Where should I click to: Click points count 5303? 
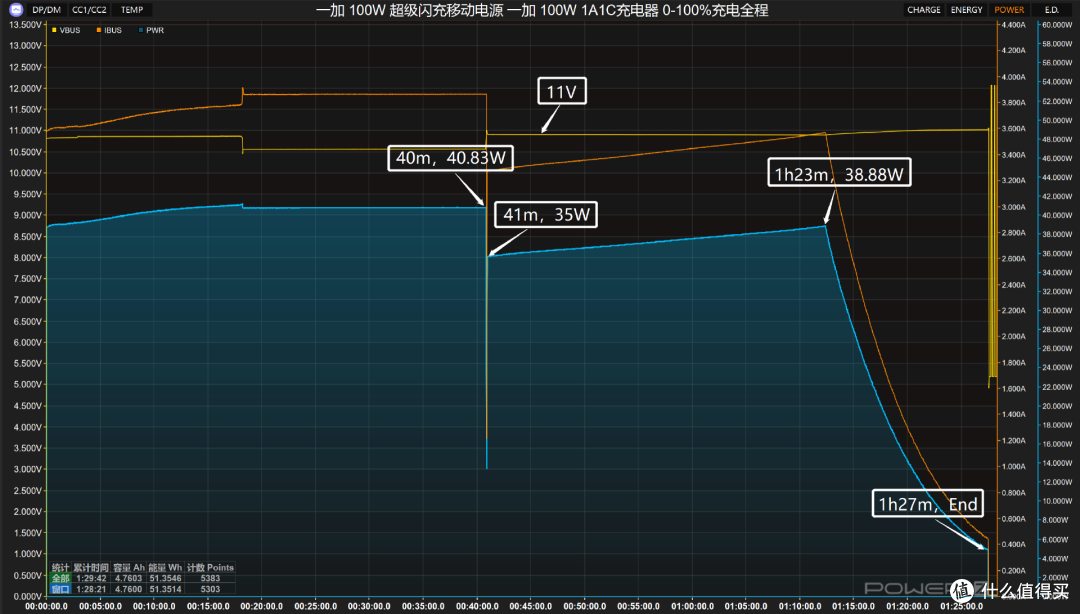coord(210,589)
